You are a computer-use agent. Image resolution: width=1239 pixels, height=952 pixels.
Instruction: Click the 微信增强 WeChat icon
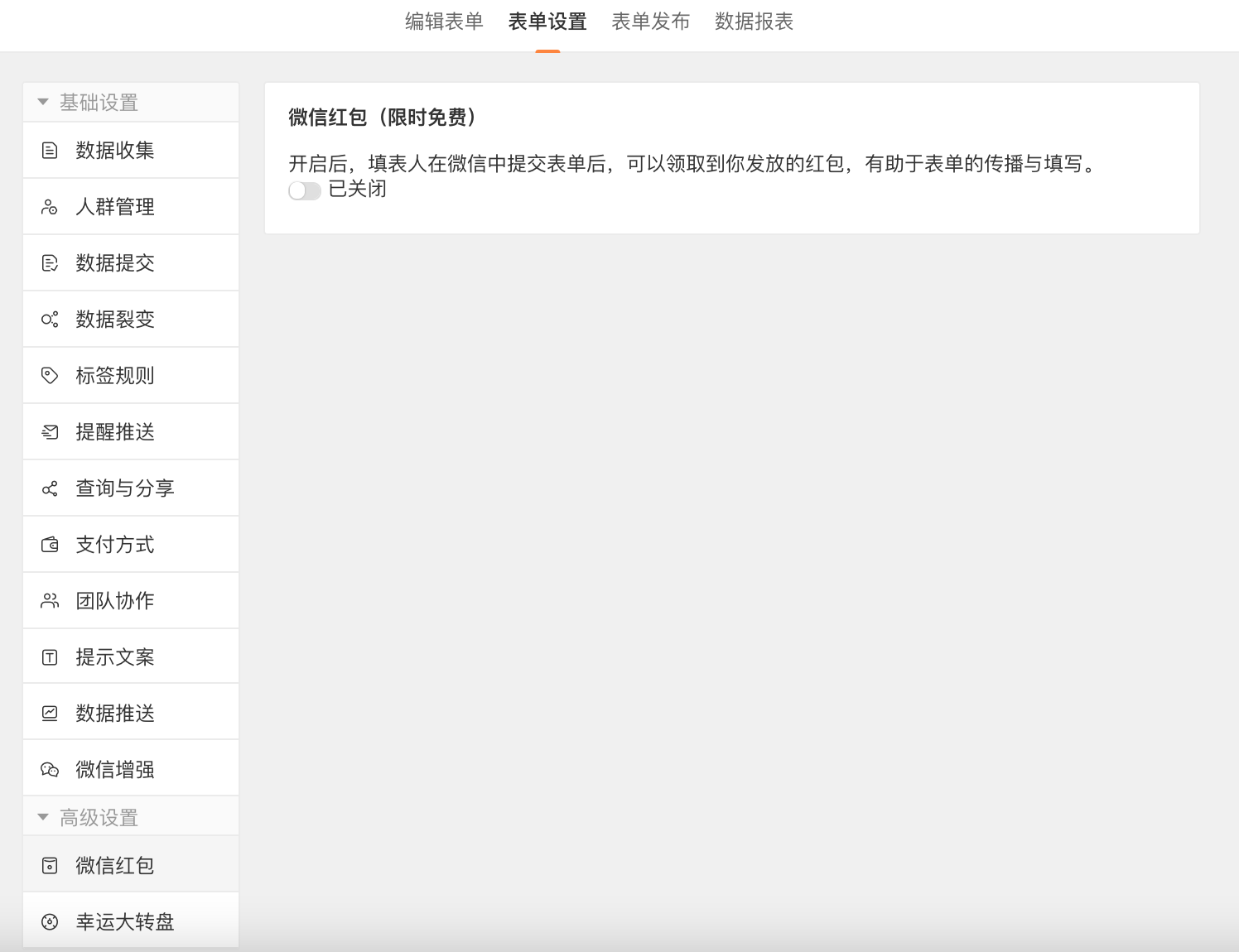[50, 770]
